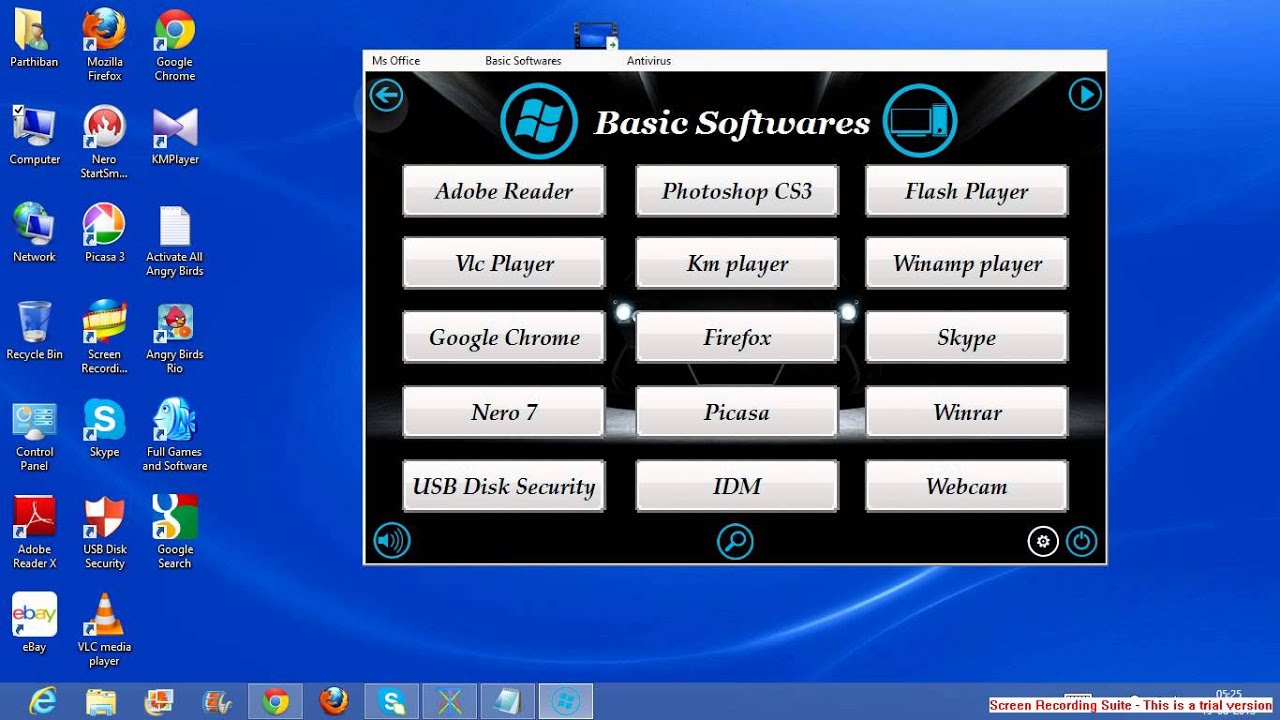Click the Google Chrome launcher button
Image resolution: width=1280 pixels, height=720 pixels.
pos(504,337)
